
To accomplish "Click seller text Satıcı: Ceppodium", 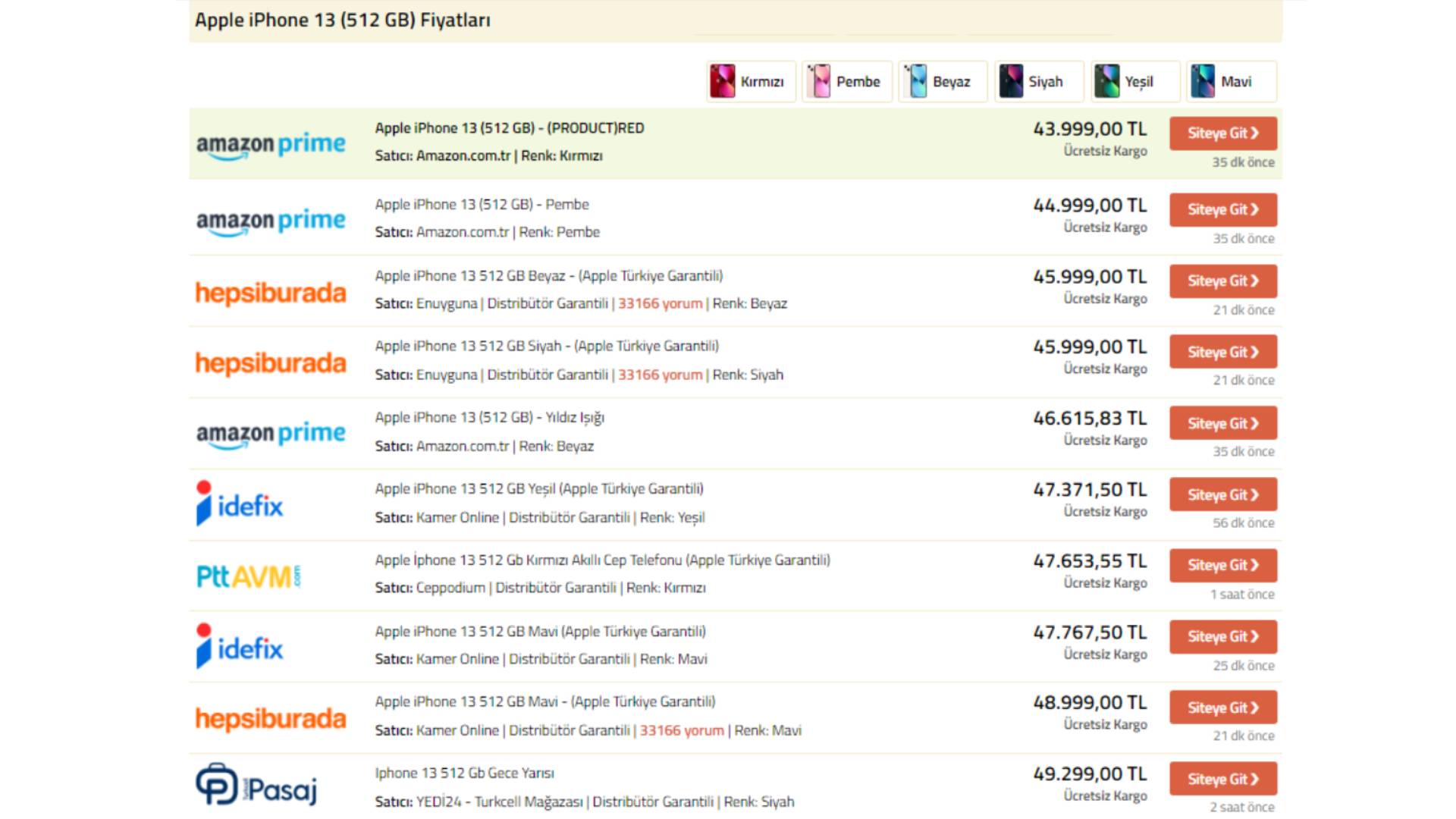I will coord(430,588).
